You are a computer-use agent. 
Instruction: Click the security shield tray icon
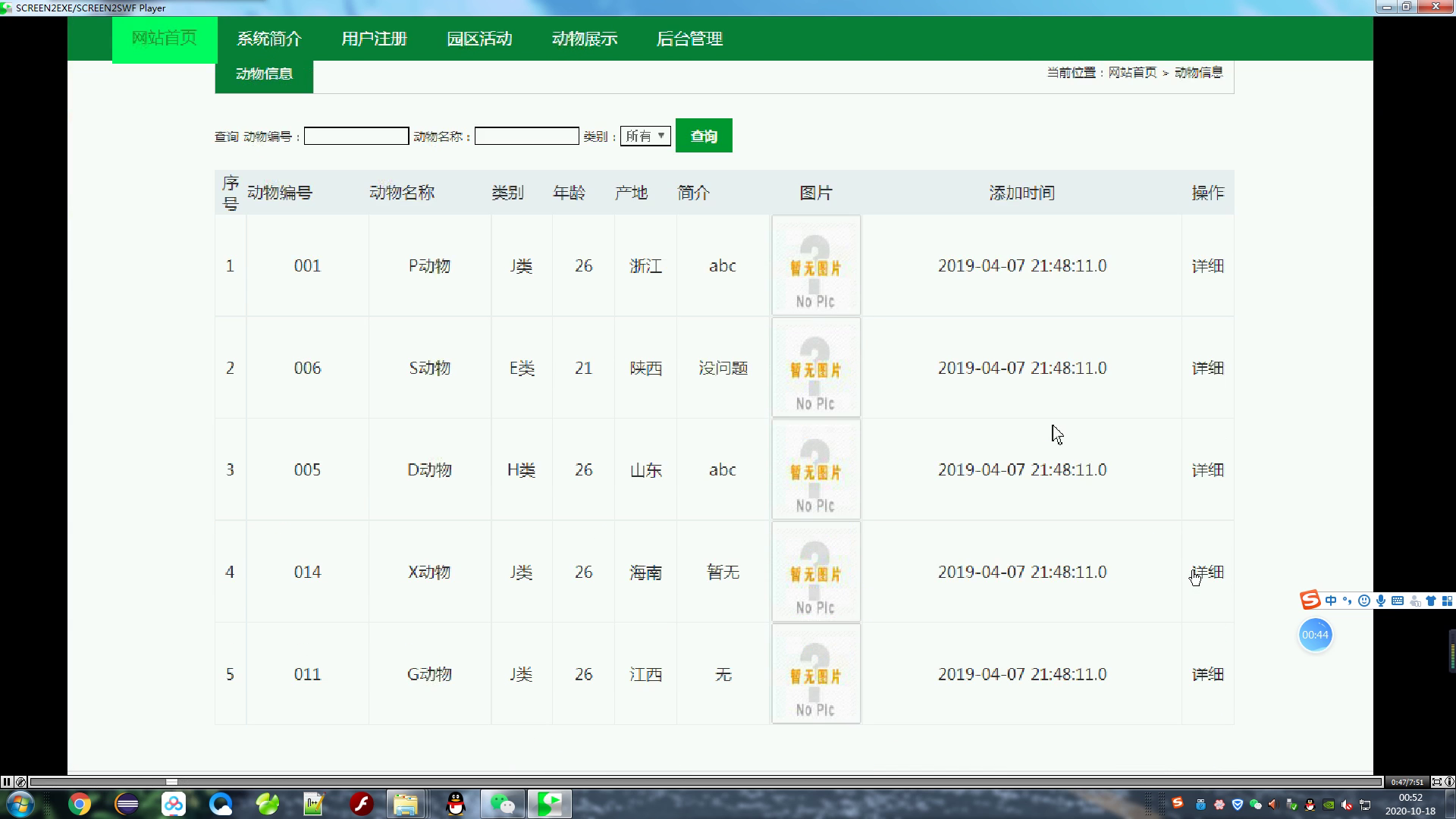pos(1238,804)
